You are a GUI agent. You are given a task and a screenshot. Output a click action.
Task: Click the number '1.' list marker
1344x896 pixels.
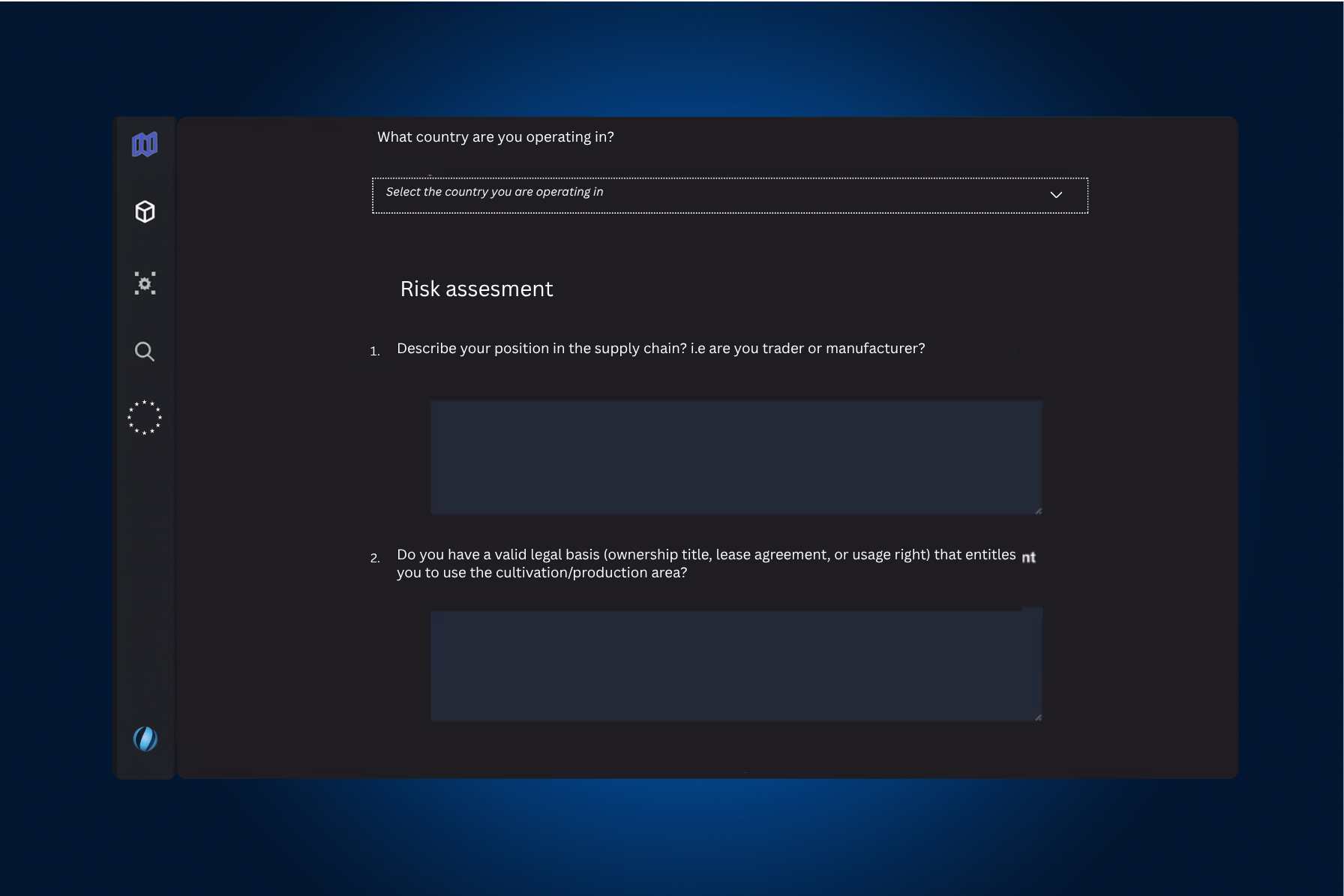[375, 351]
